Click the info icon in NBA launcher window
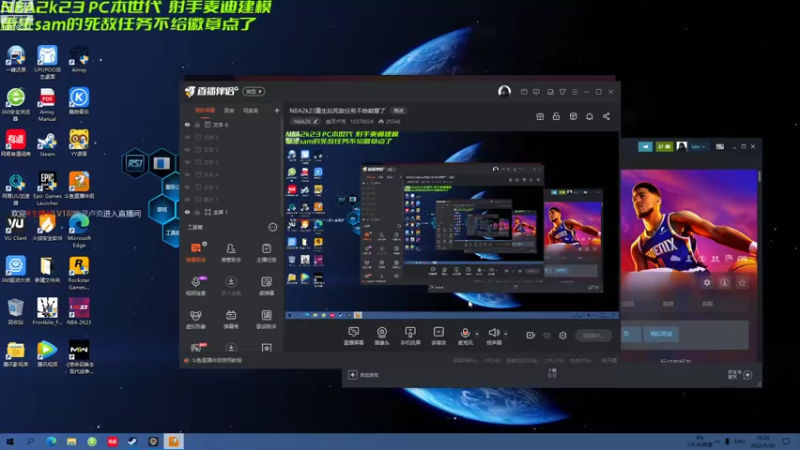This screenshot has height=450, width=800. point(724,282)
